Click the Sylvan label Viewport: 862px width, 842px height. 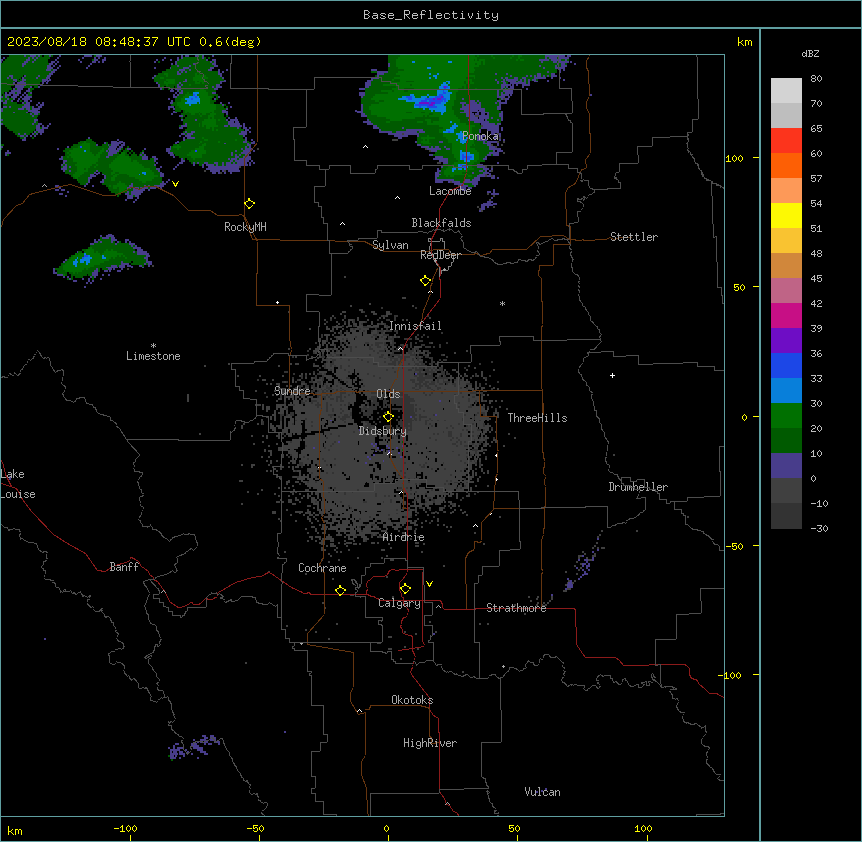[x=390, y=245]
